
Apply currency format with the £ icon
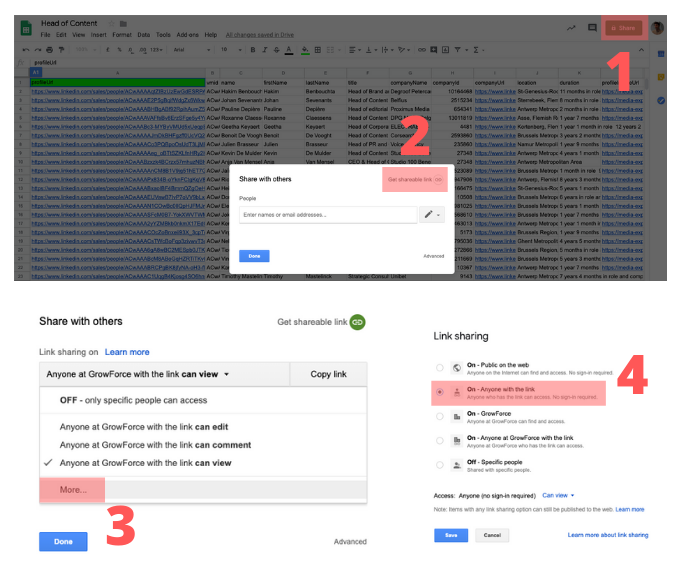pyautogui.click(x=108, y=50)
